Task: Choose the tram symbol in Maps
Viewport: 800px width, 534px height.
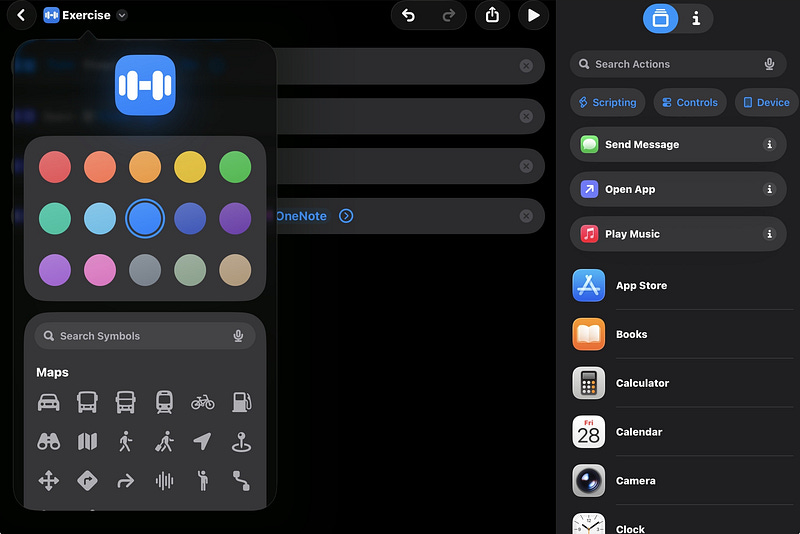Action: [164, 402]
